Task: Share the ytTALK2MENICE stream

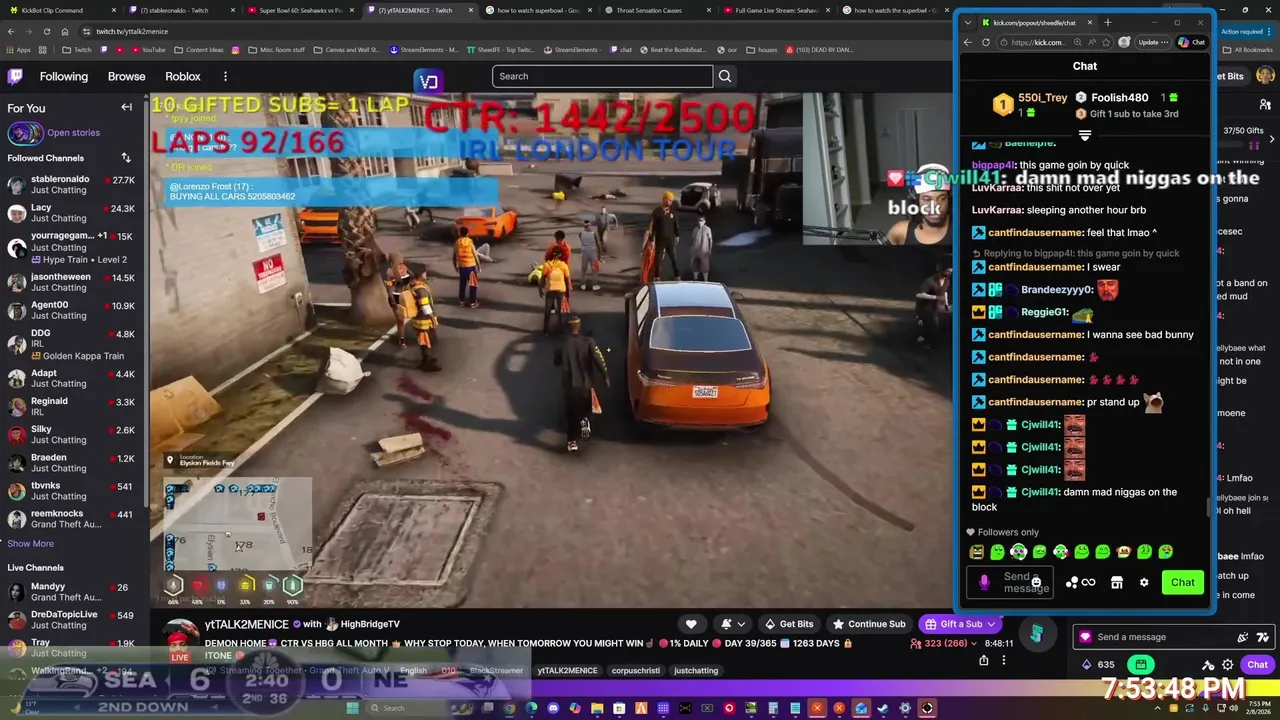Action: tap(984, 660)
